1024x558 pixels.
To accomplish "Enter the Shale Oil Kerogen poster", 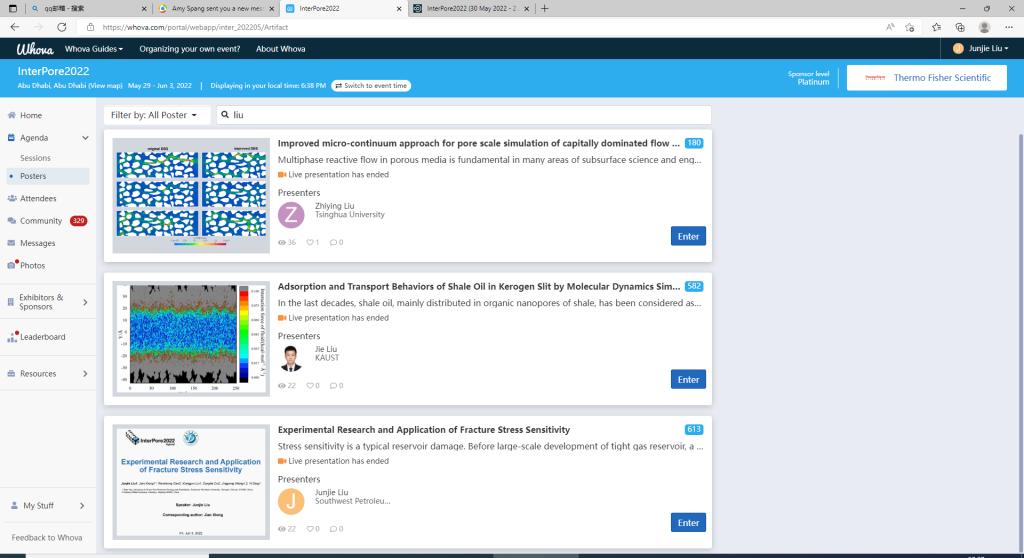I will pyautogui.click(x=688, y=379).
